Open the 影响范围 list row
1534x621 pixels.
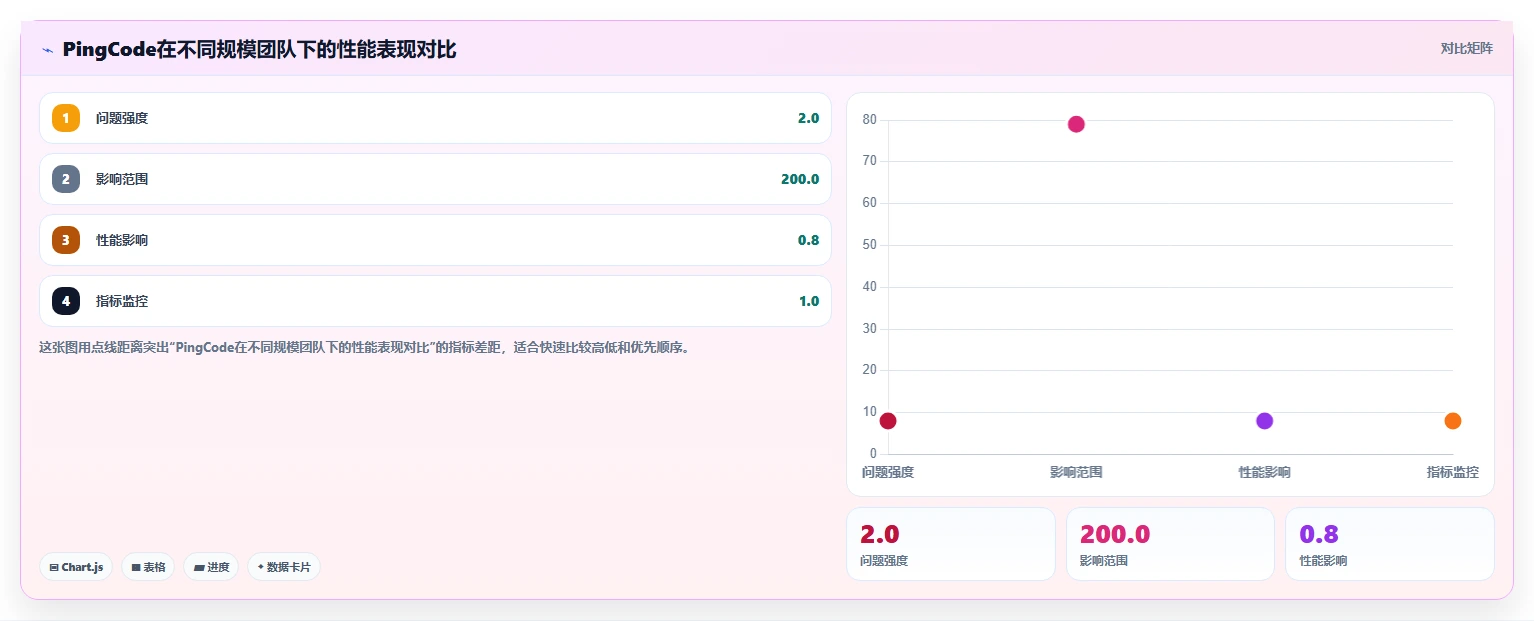coord(435,179)
